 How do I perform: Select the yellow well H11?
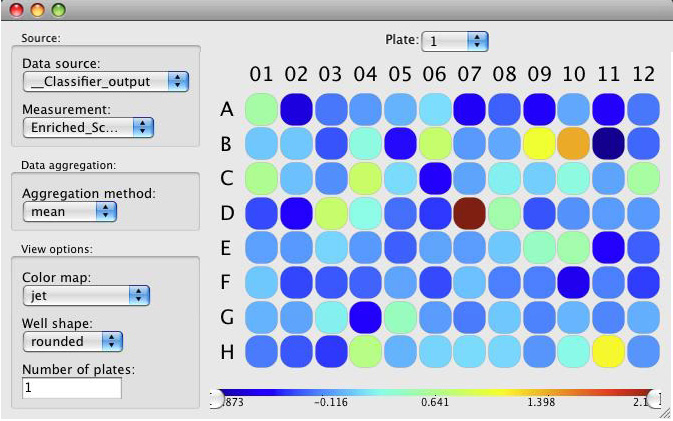[609, 350]
